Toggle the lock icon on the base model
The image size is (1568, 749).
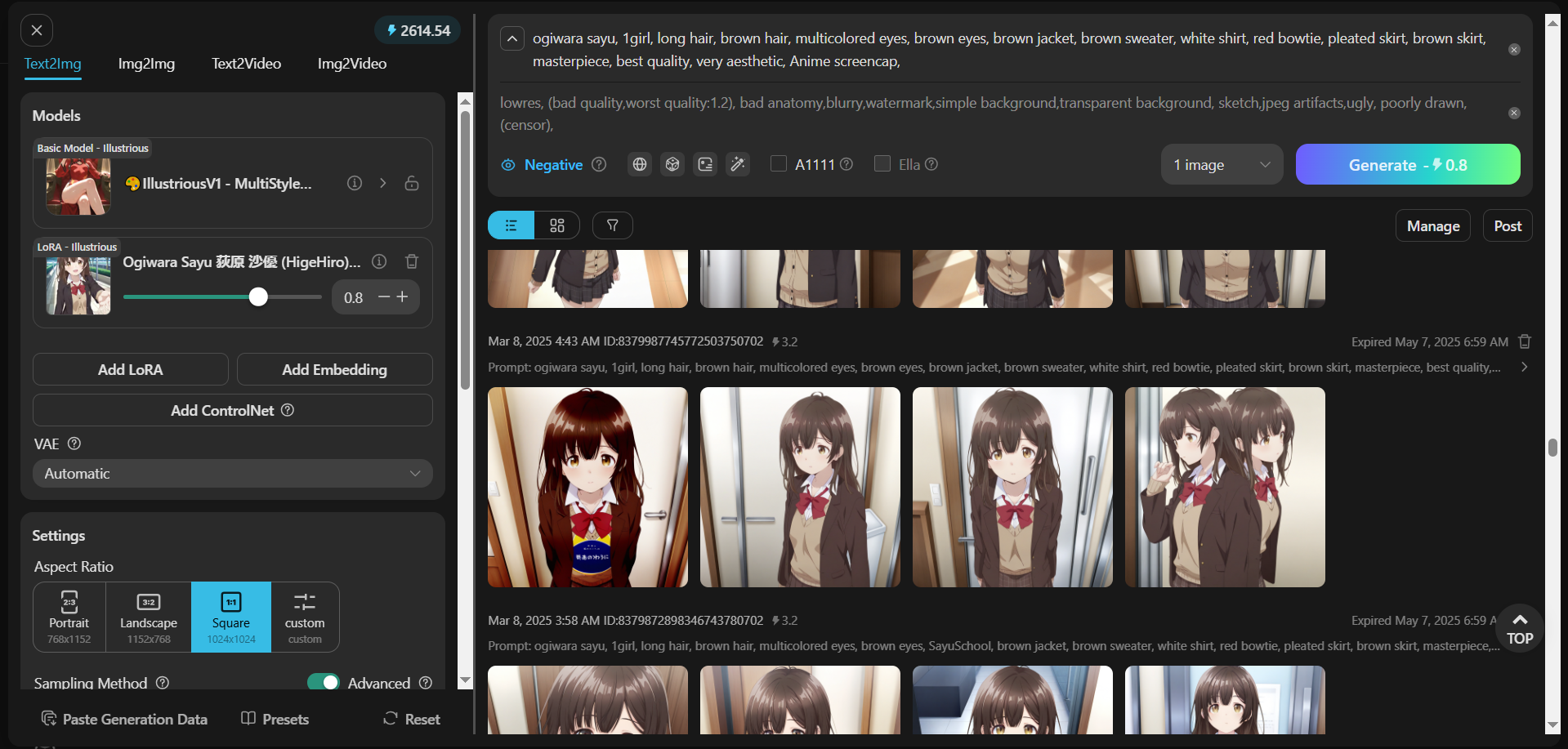(412, 183)
